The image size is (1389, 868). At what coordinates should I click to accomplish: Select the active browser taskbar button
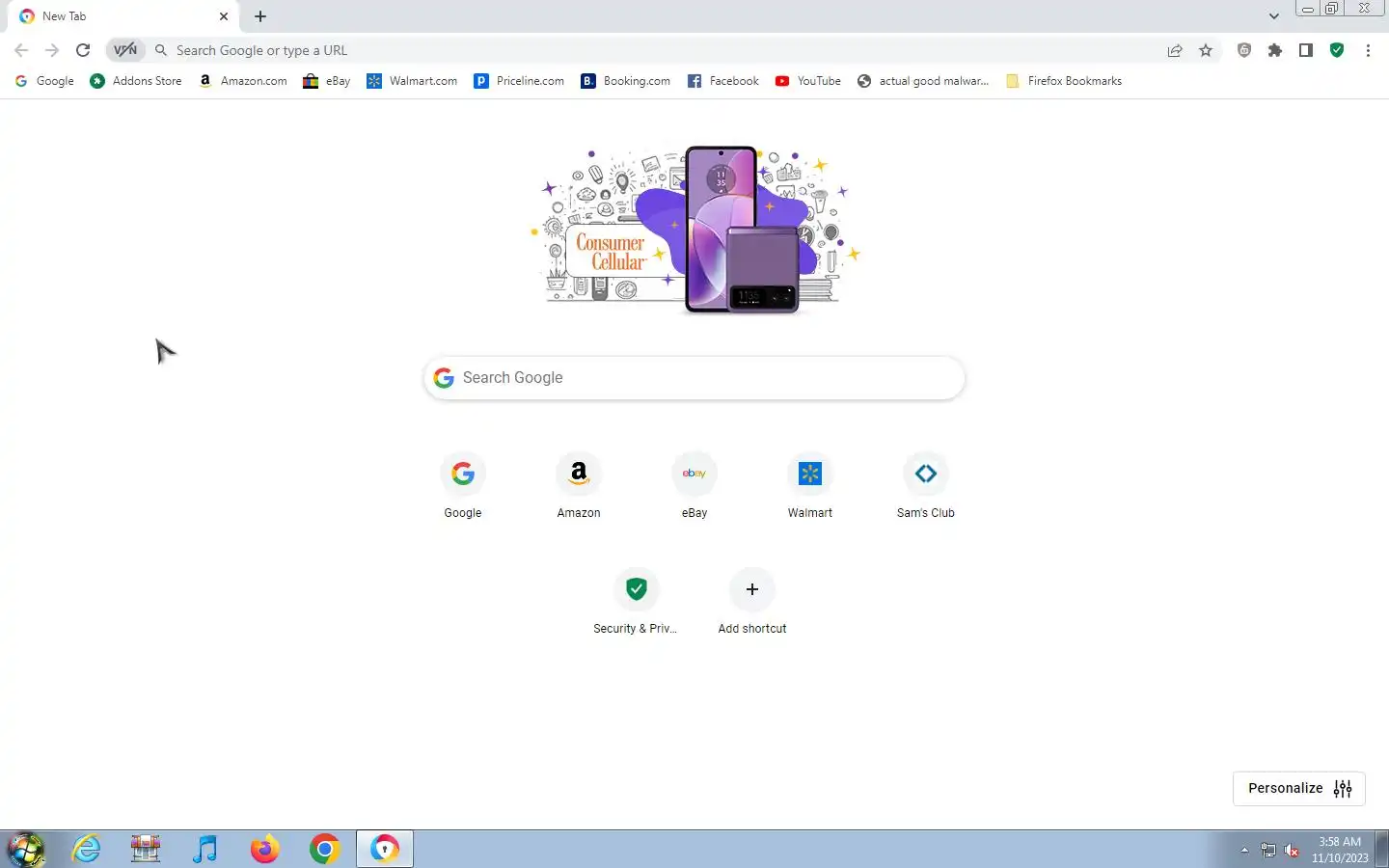[x=385, y=849]
